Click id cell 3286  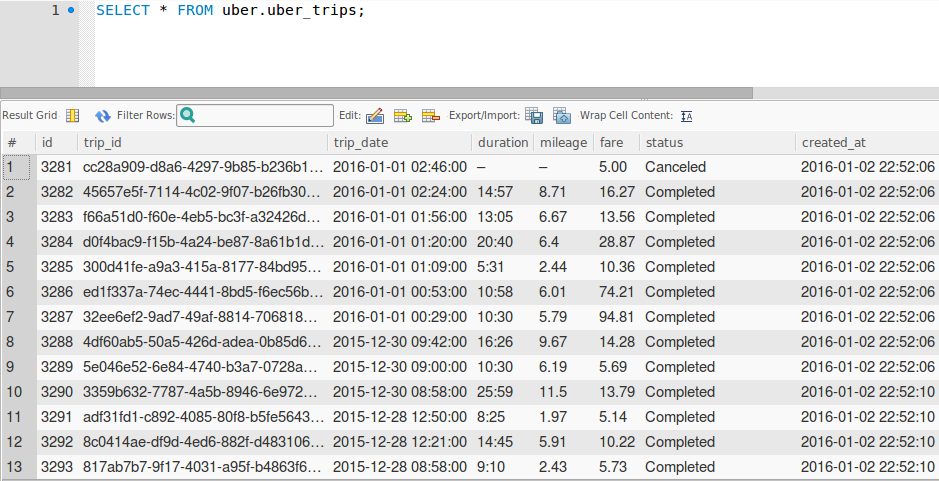(57, 292)
